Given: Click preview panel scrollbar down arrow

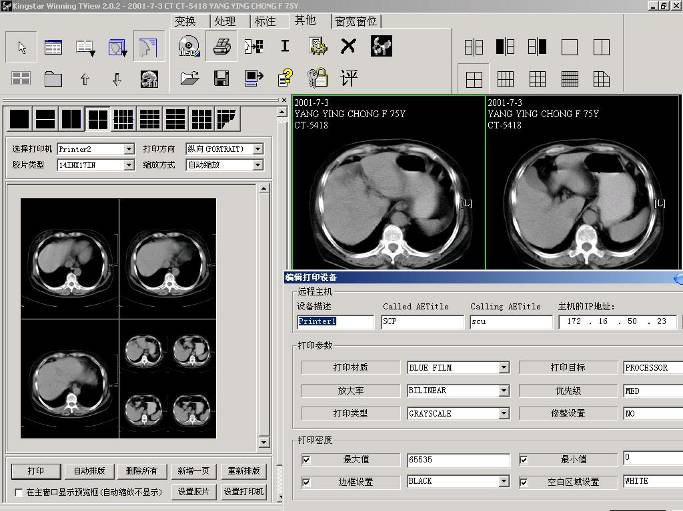Looking at the screenshot, I should pos(264,443).
